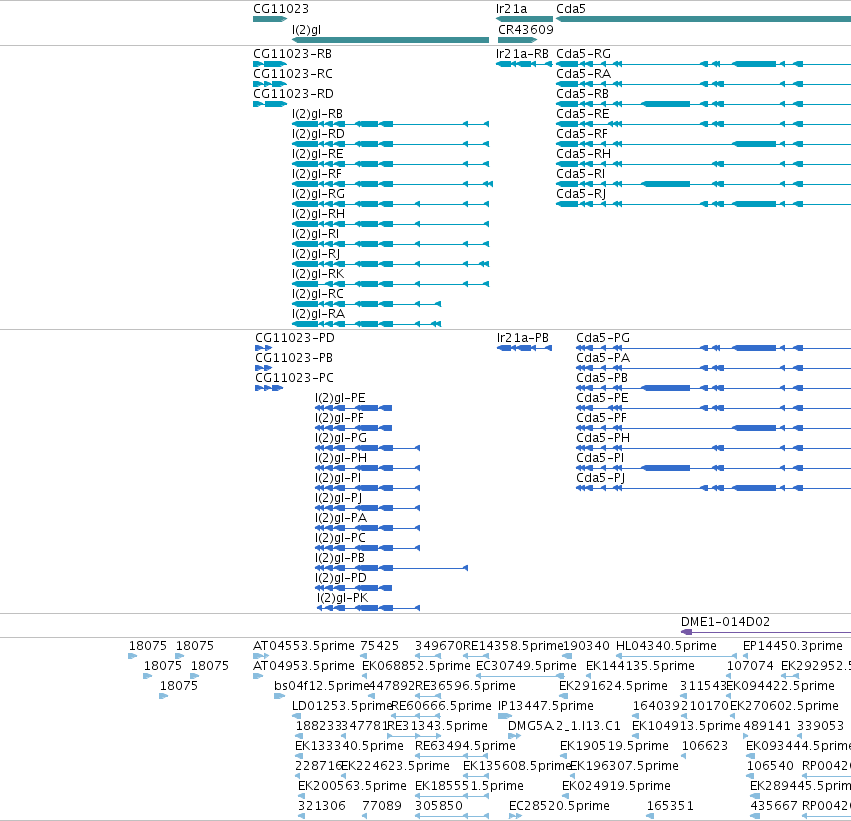Click the purple DME1-014D02 feature
Image resolution: width=851 pixels, height=821 pixels.
pos(766,632)
